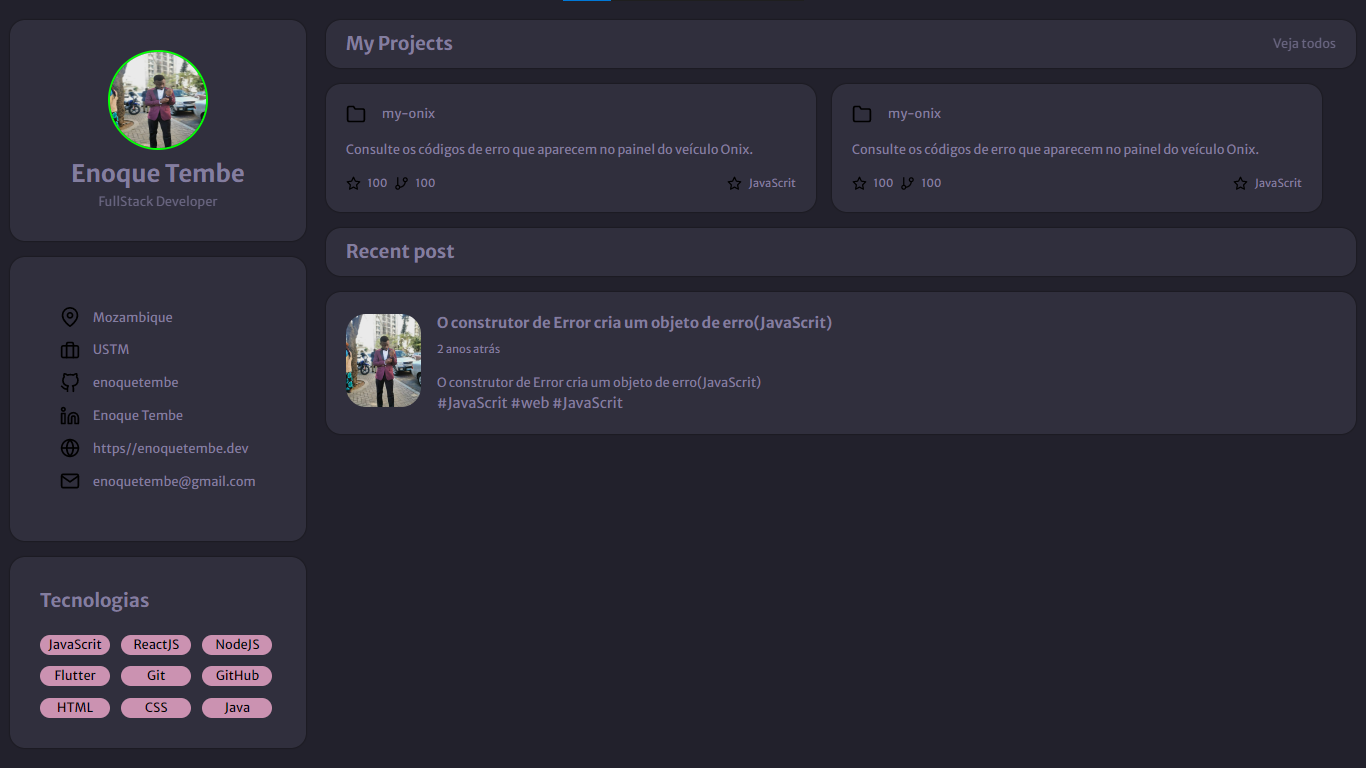Click the fork icon on the right my-onix card
Image resolution: width=1366 pixels, height=768 pixels.
[906, 183]
